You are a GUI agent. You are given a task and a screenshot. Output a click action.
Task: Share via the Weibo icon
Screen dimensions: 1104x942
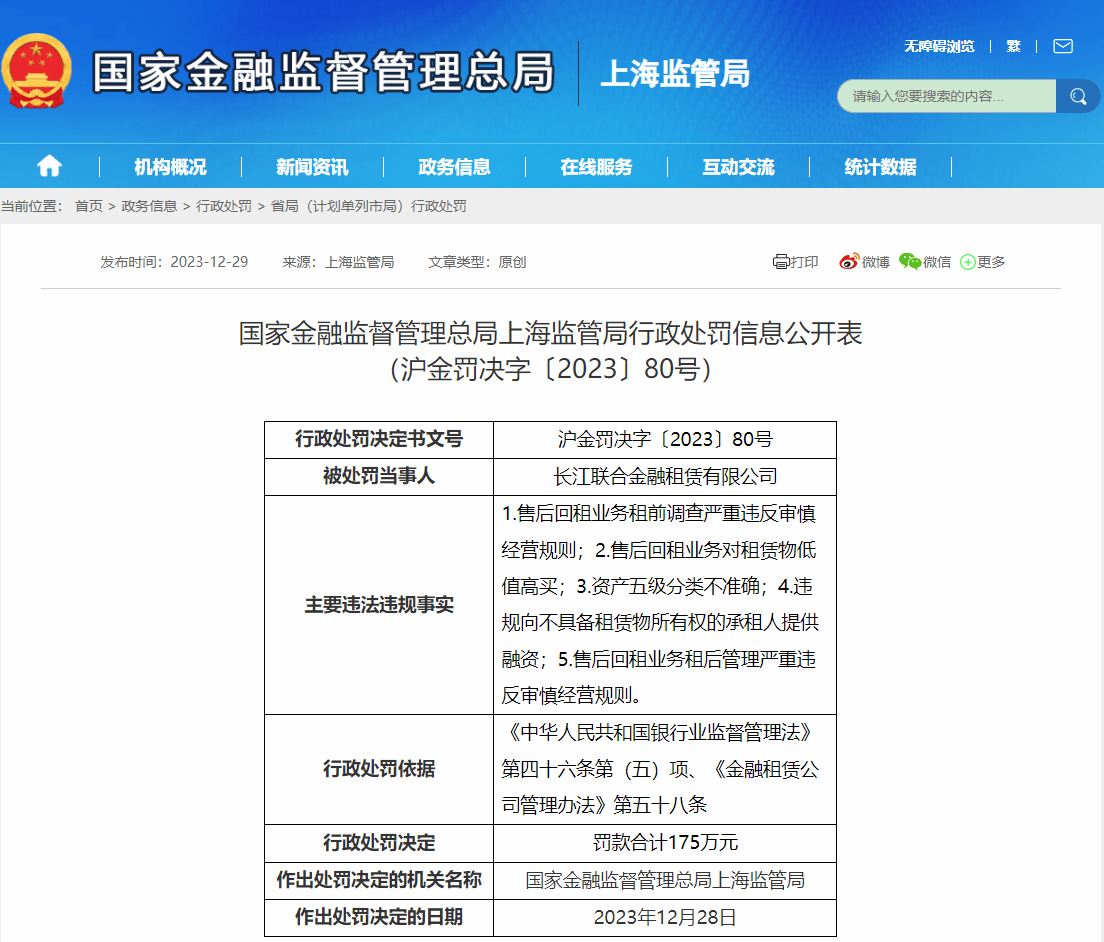[849, 262]
